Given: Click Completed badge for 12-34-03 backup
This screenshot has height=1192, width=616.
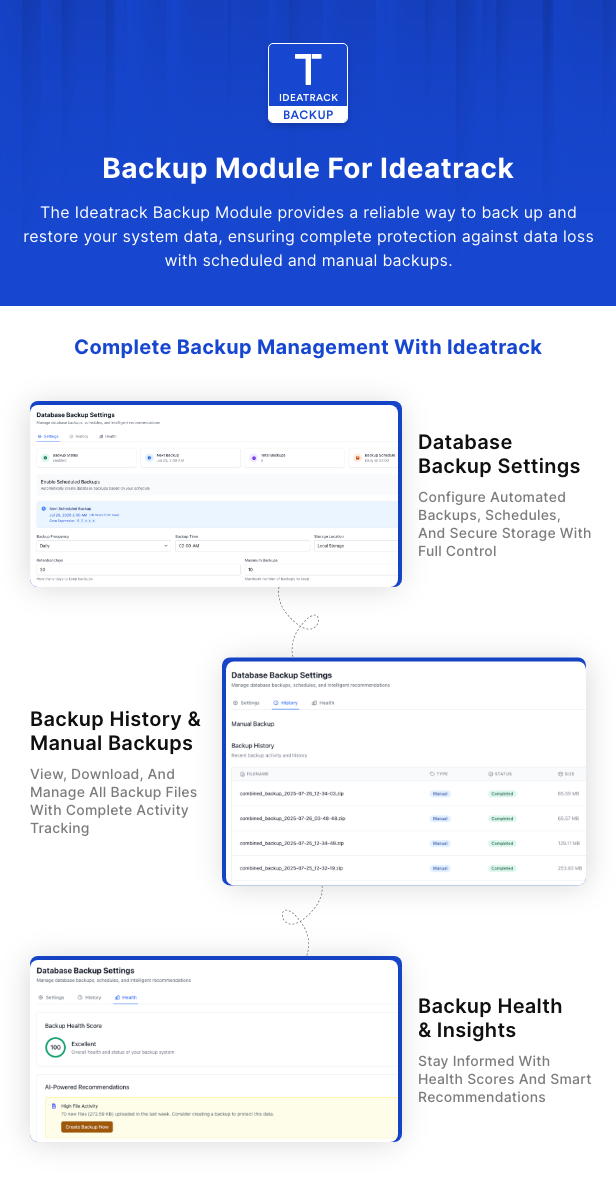Looking at the screenshot, I should click(502, 794).
